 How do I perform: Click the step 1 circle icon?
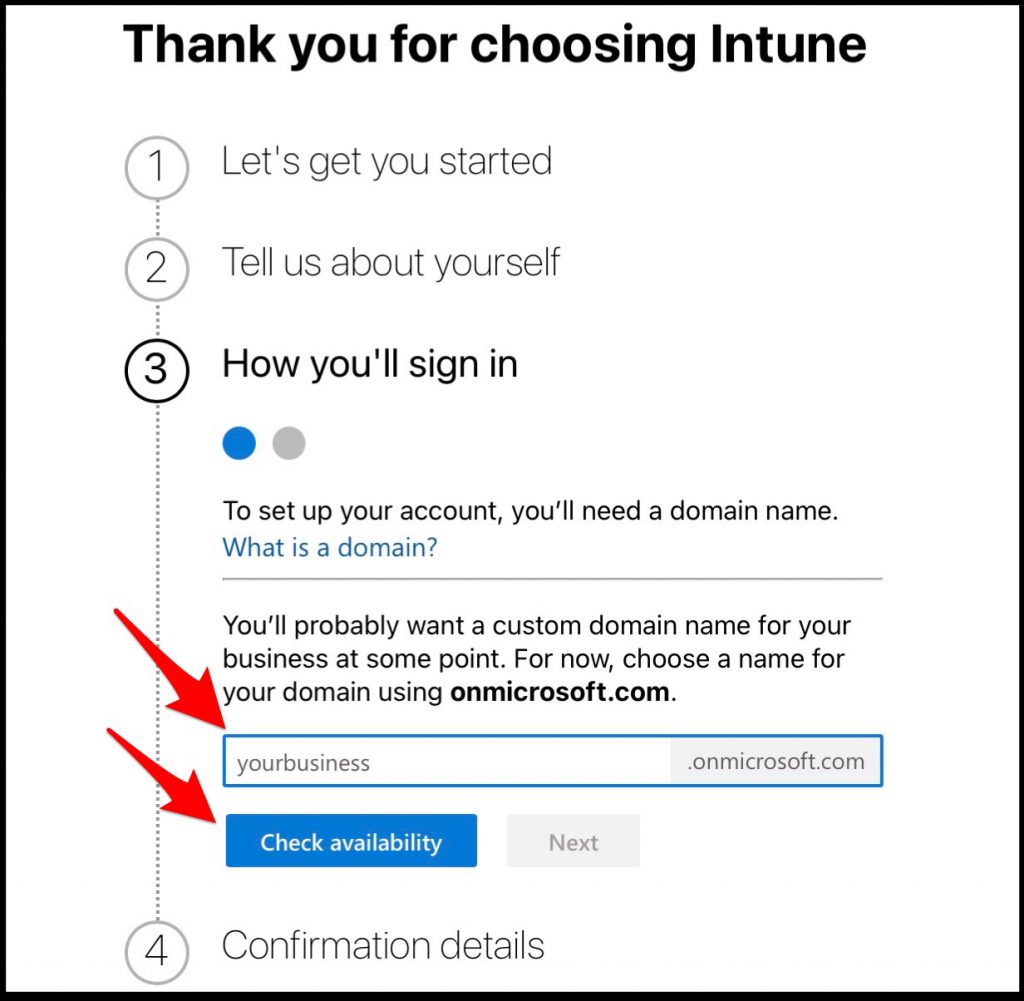(157, 168)
